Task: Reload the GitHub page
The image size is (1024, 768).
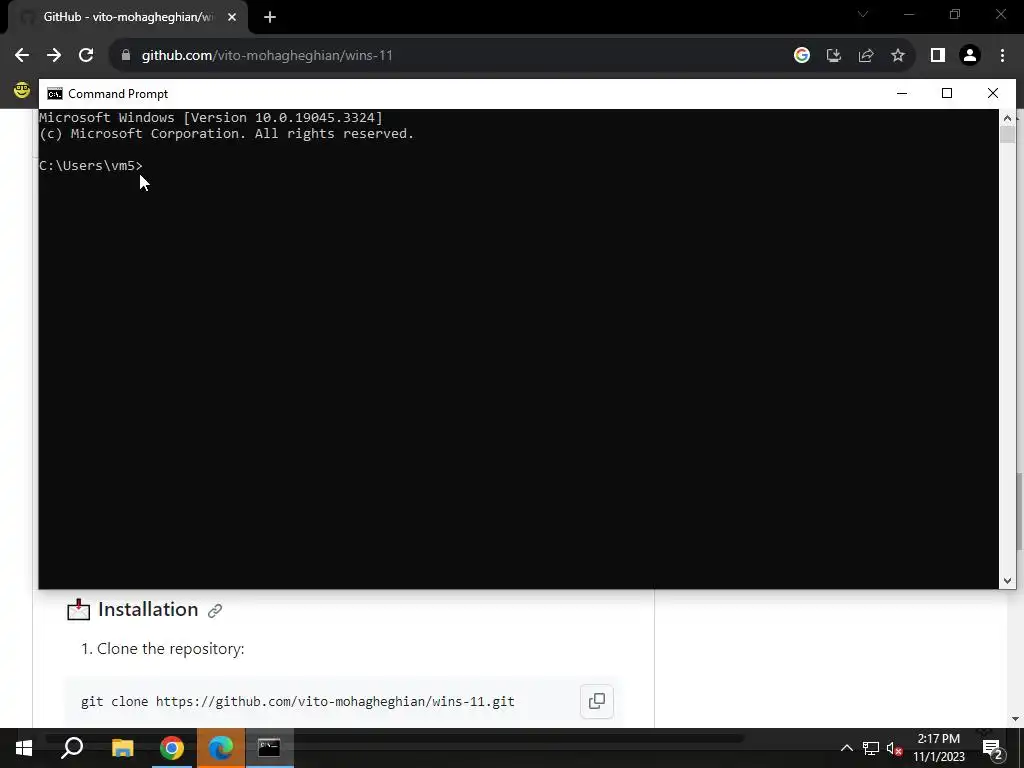Action: pyautogui.click(x=86, y=56)
